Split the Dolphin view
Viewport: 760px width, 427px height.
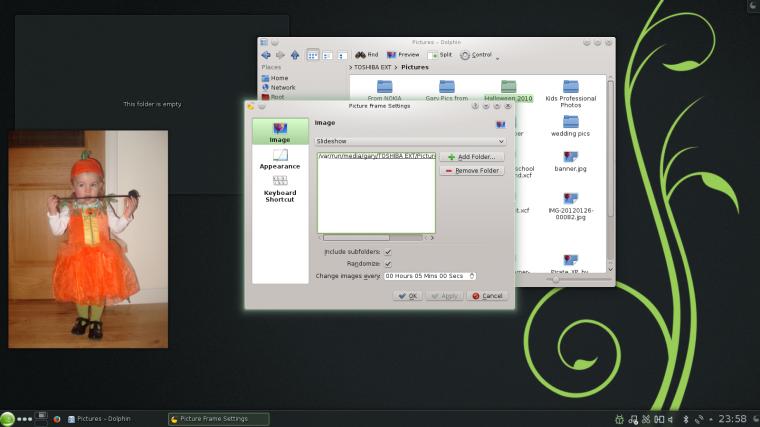tap(440, 55)
